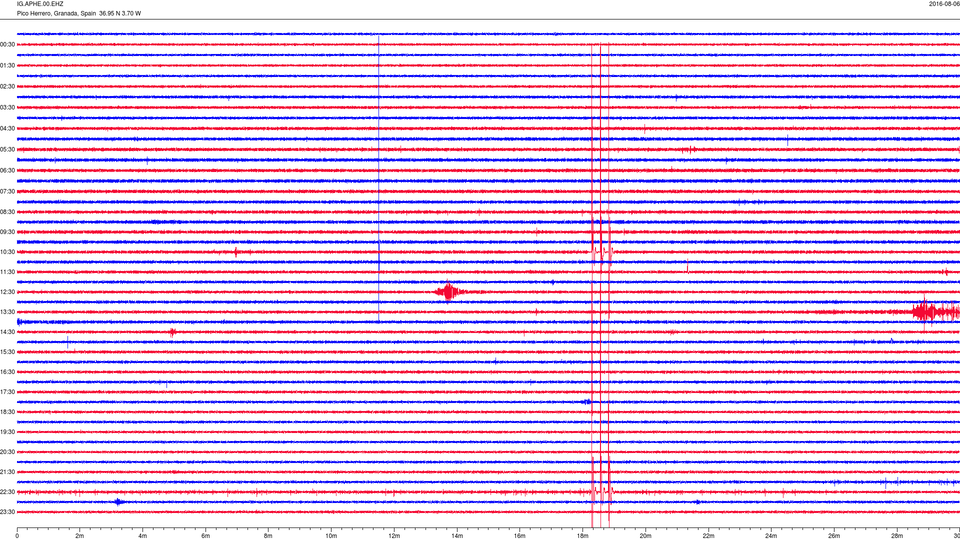Click the 12m axis tick label

click(394, 536)
